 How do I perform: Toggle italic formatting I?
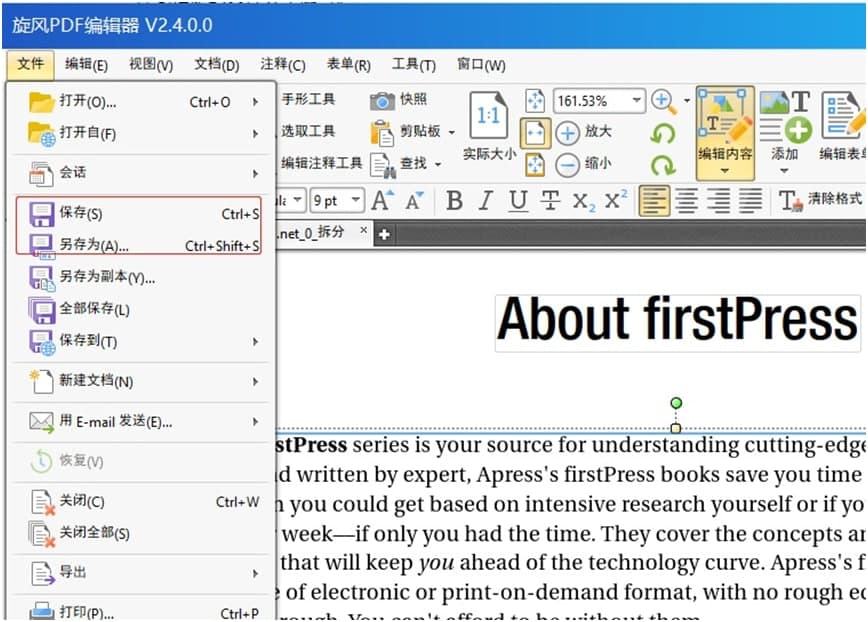pos(485,200)
